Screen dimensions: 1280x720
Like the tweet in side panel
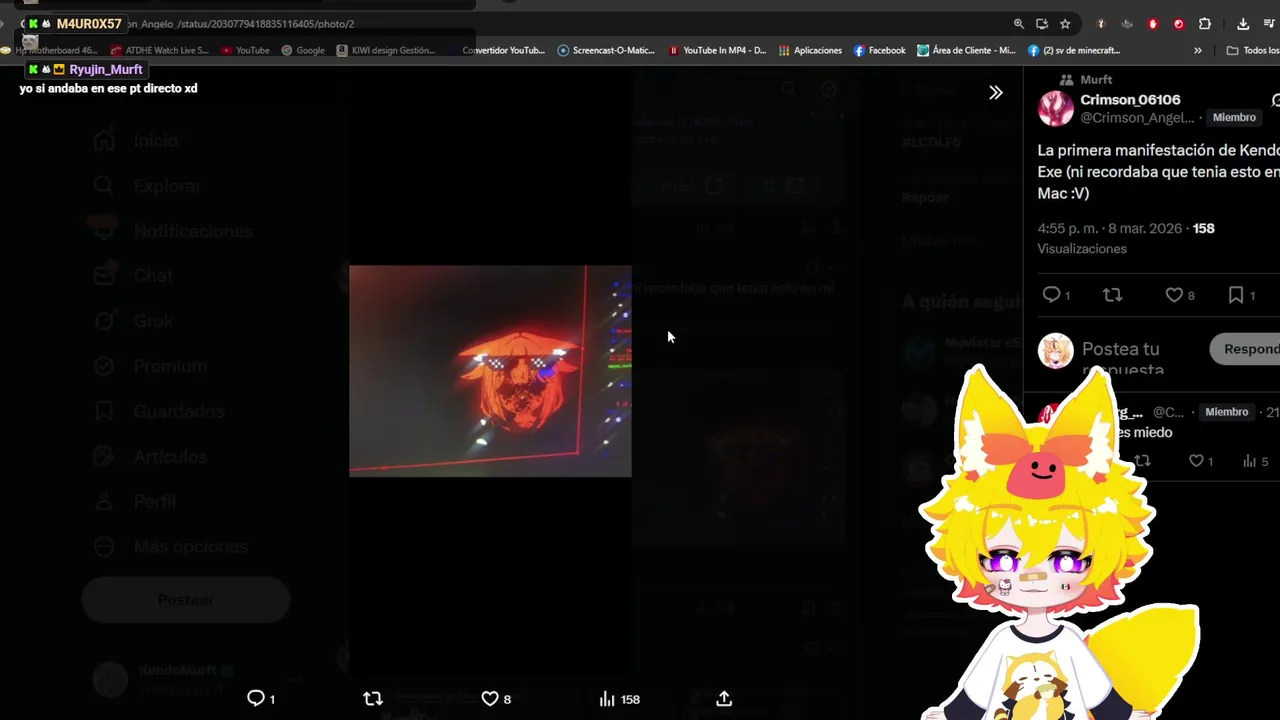pos(1174,294)
